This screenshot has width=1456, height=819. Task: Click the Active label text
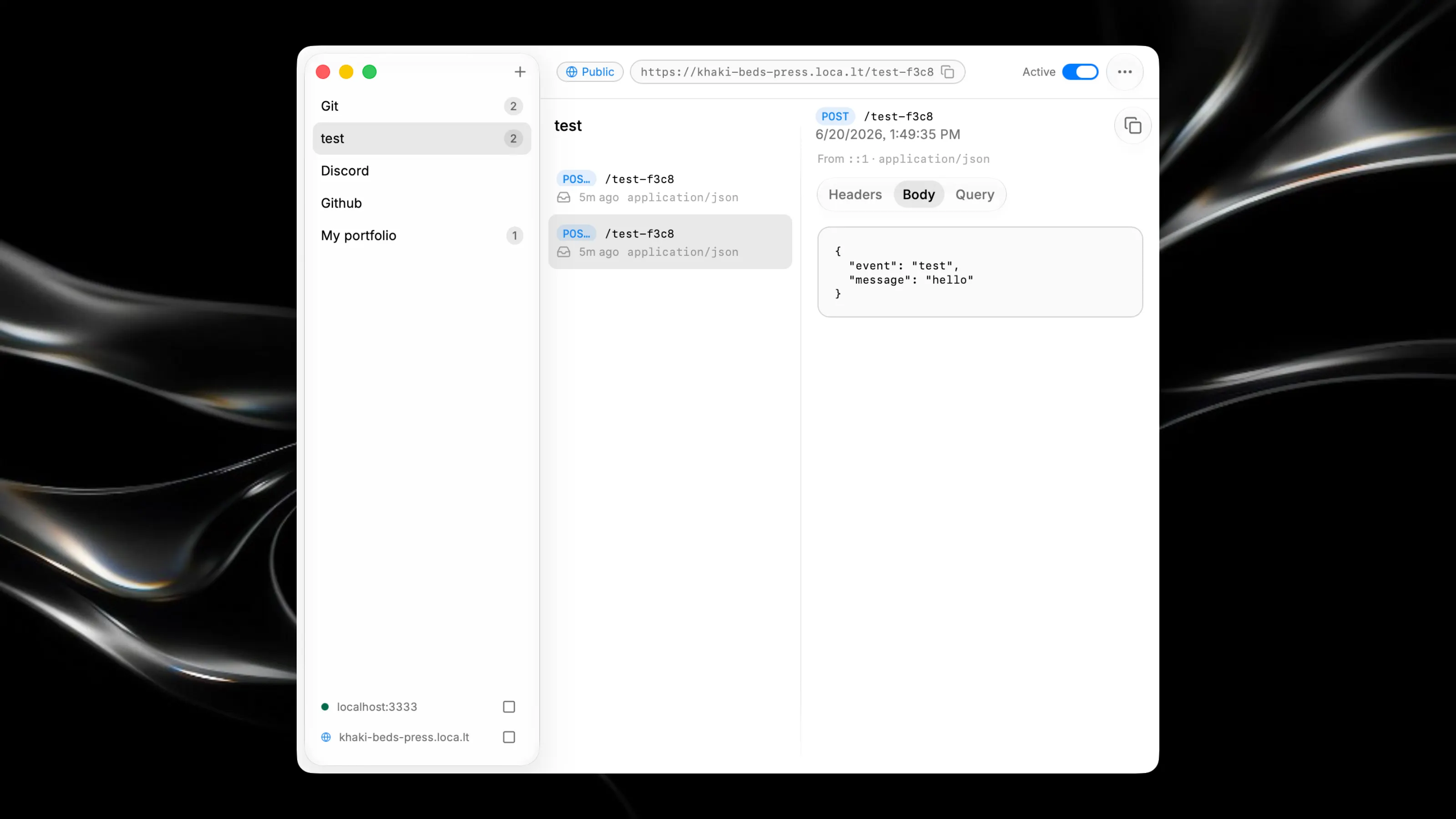[x=1038, y=72]
